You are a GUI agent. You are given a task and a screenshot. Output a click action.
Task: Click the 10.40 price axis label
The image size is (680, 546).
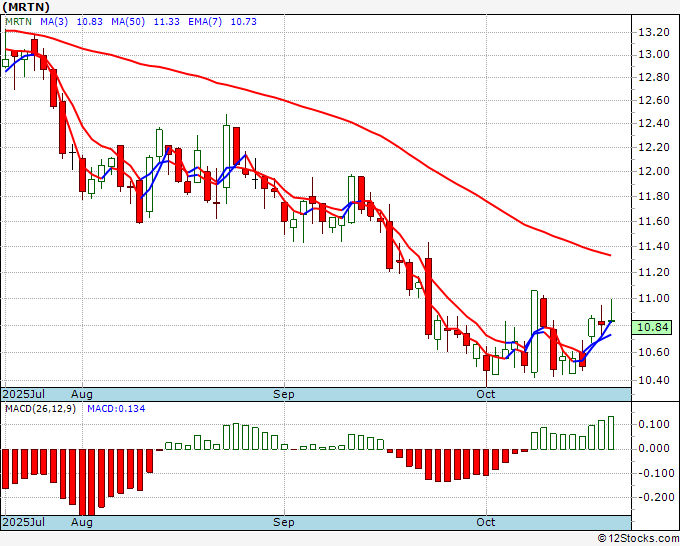click(x=654, y=380)
